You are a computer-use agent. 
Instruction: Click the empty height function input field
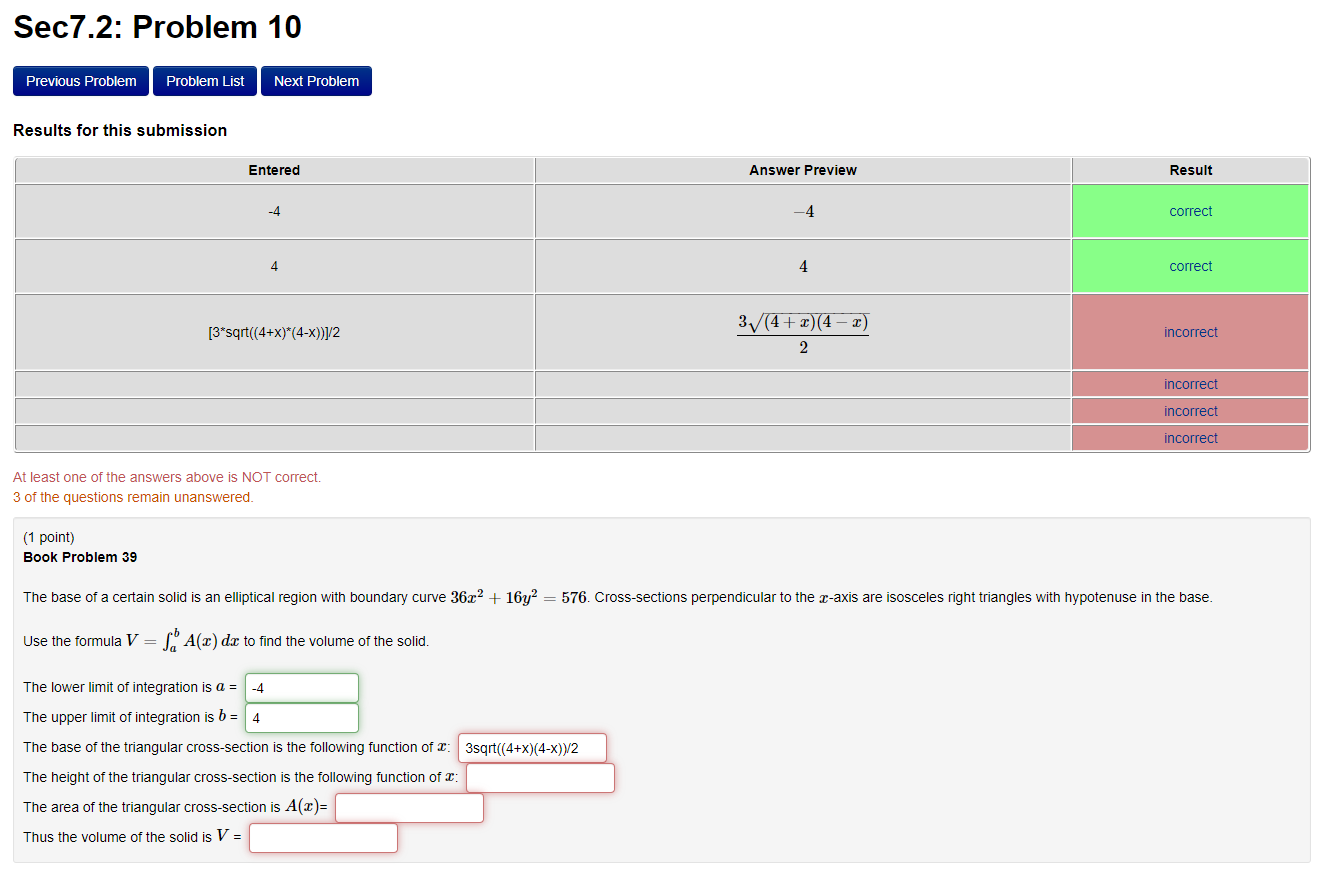pos(540,777)
